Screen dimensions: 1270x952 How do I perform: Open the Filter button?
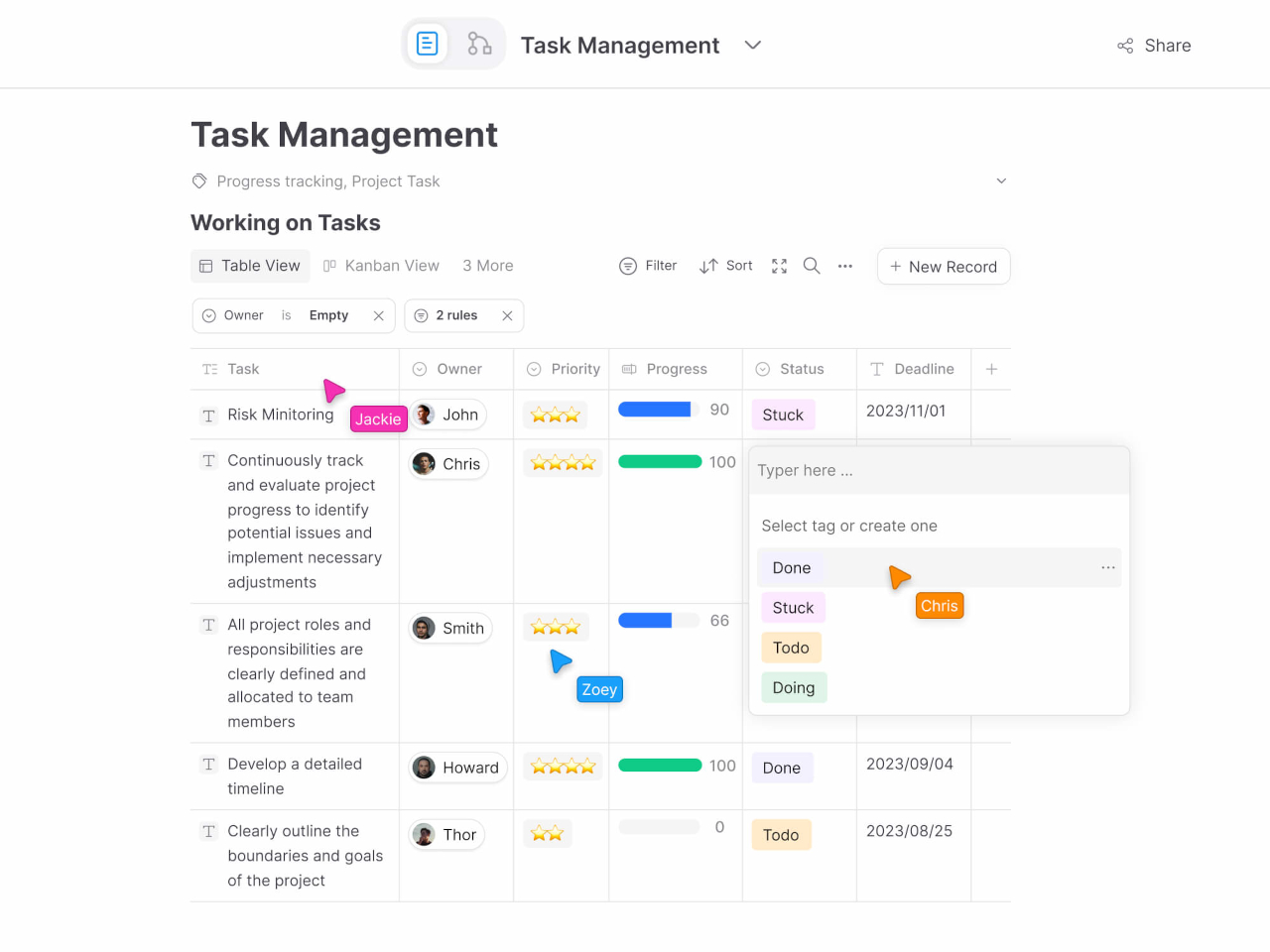tap(648, 266)
